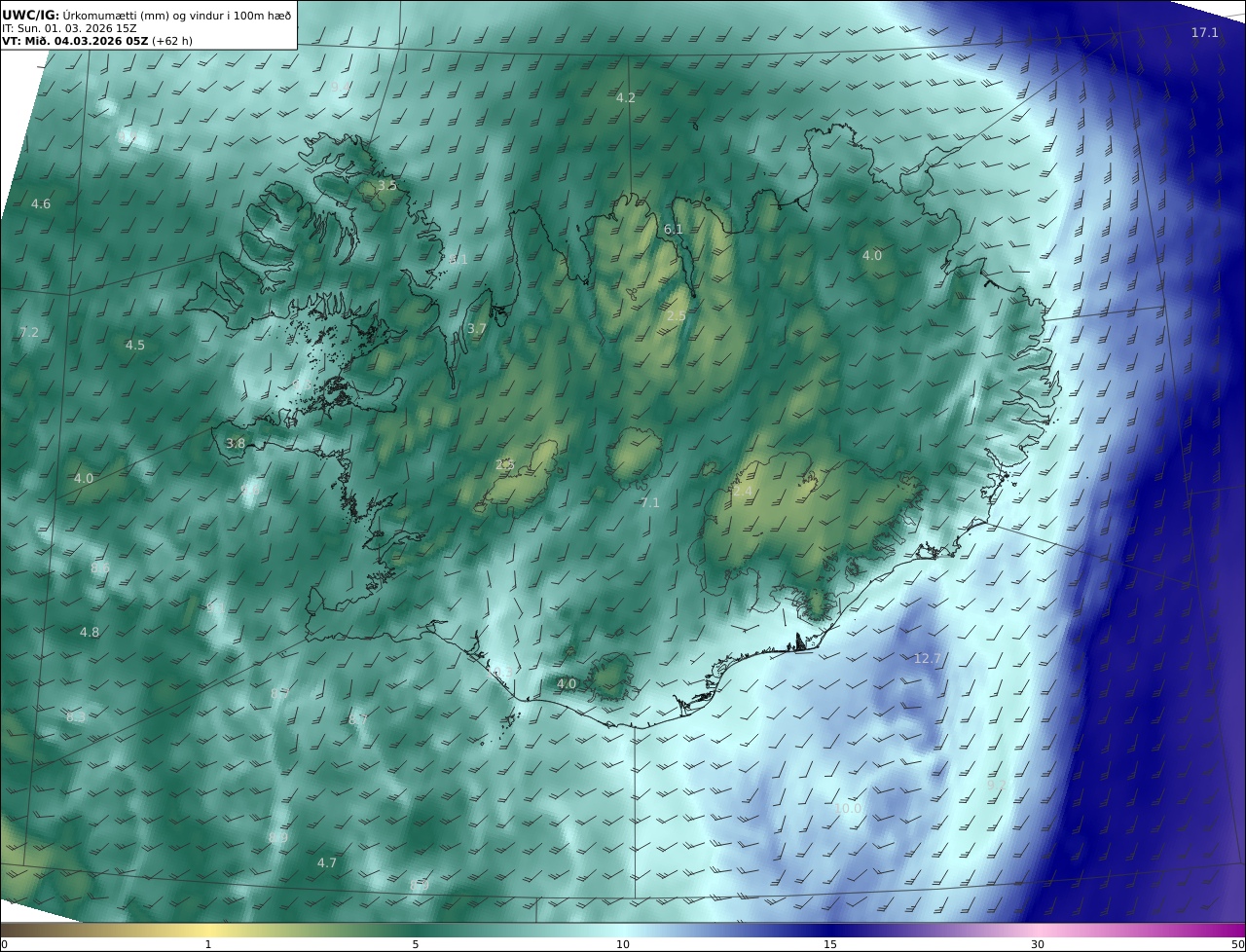Click the 3.5 value label on the map
This screenshot has width=1246, height=952.
[x=387, y=185]
